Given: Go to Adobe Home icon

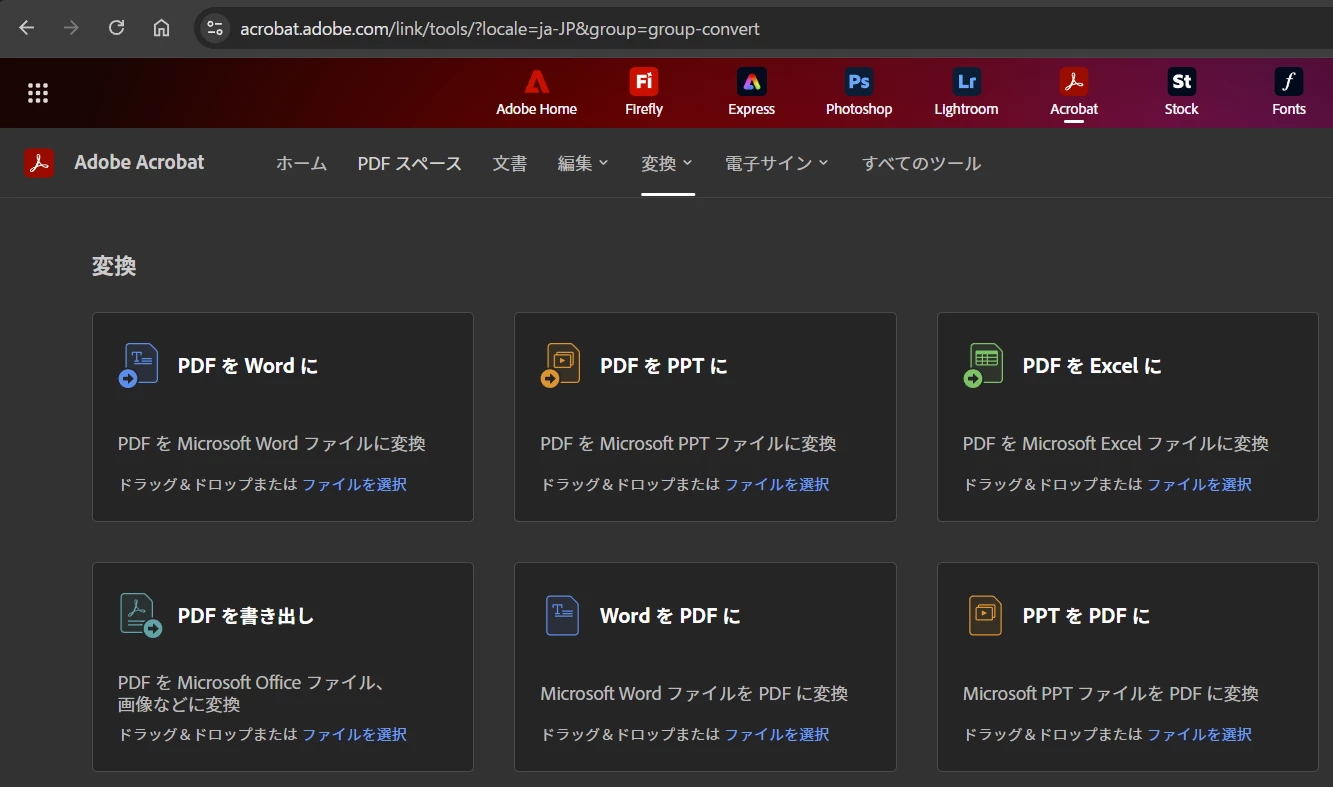Looking at the screenshot, I should [537, 82].
